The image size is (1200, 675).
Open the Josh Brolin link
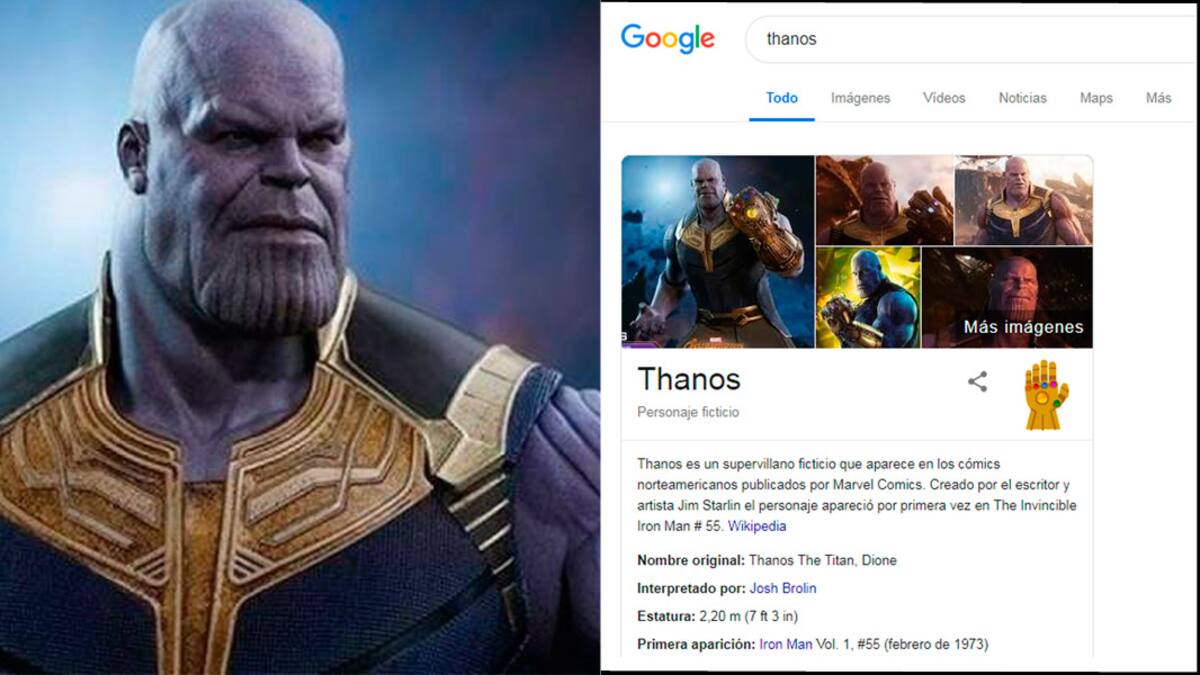pyautogui.click(x=783, y=588)
